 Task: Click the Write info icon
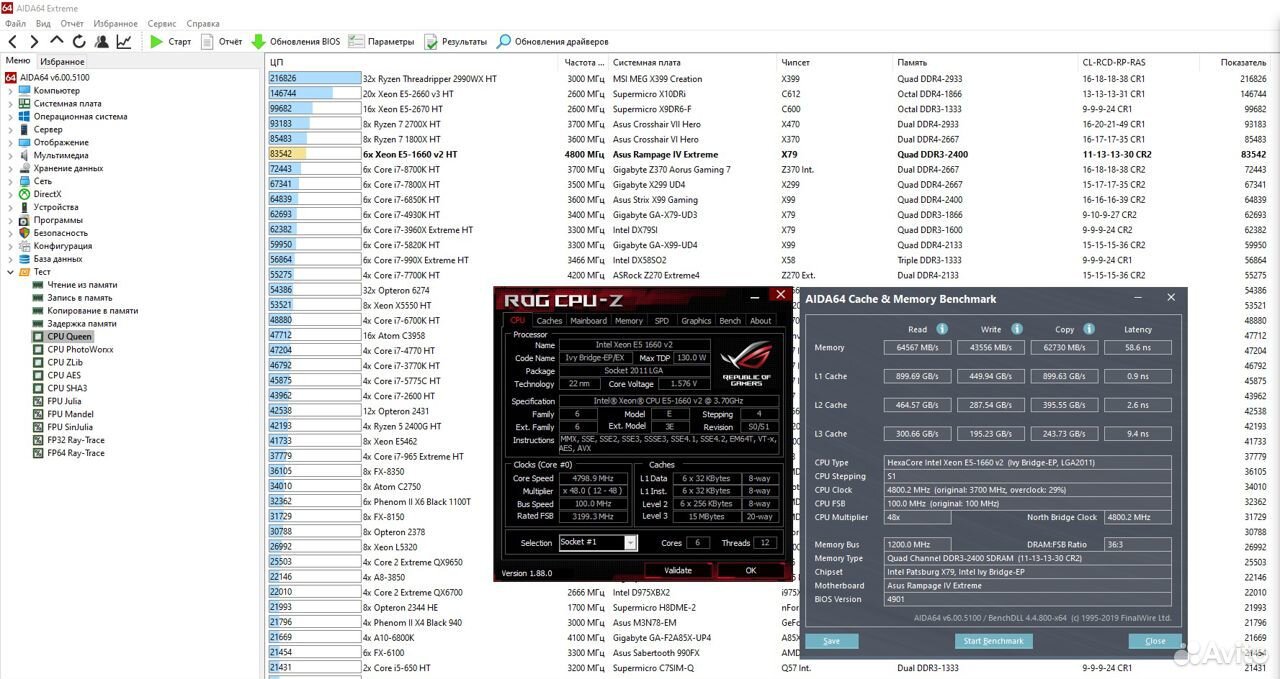1017,329
